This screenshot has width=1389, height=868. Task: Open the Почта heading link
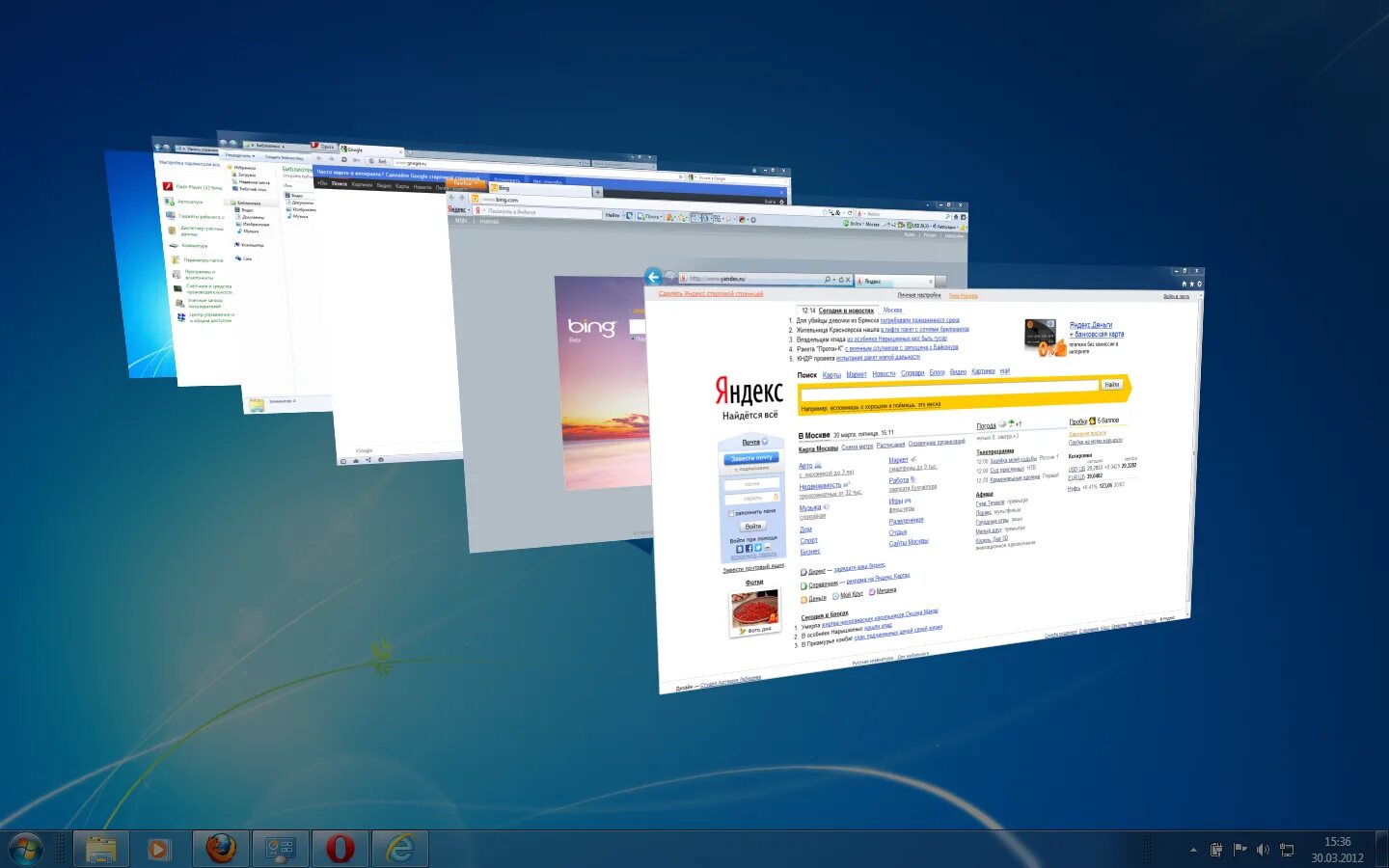click(x=750, y=443)
